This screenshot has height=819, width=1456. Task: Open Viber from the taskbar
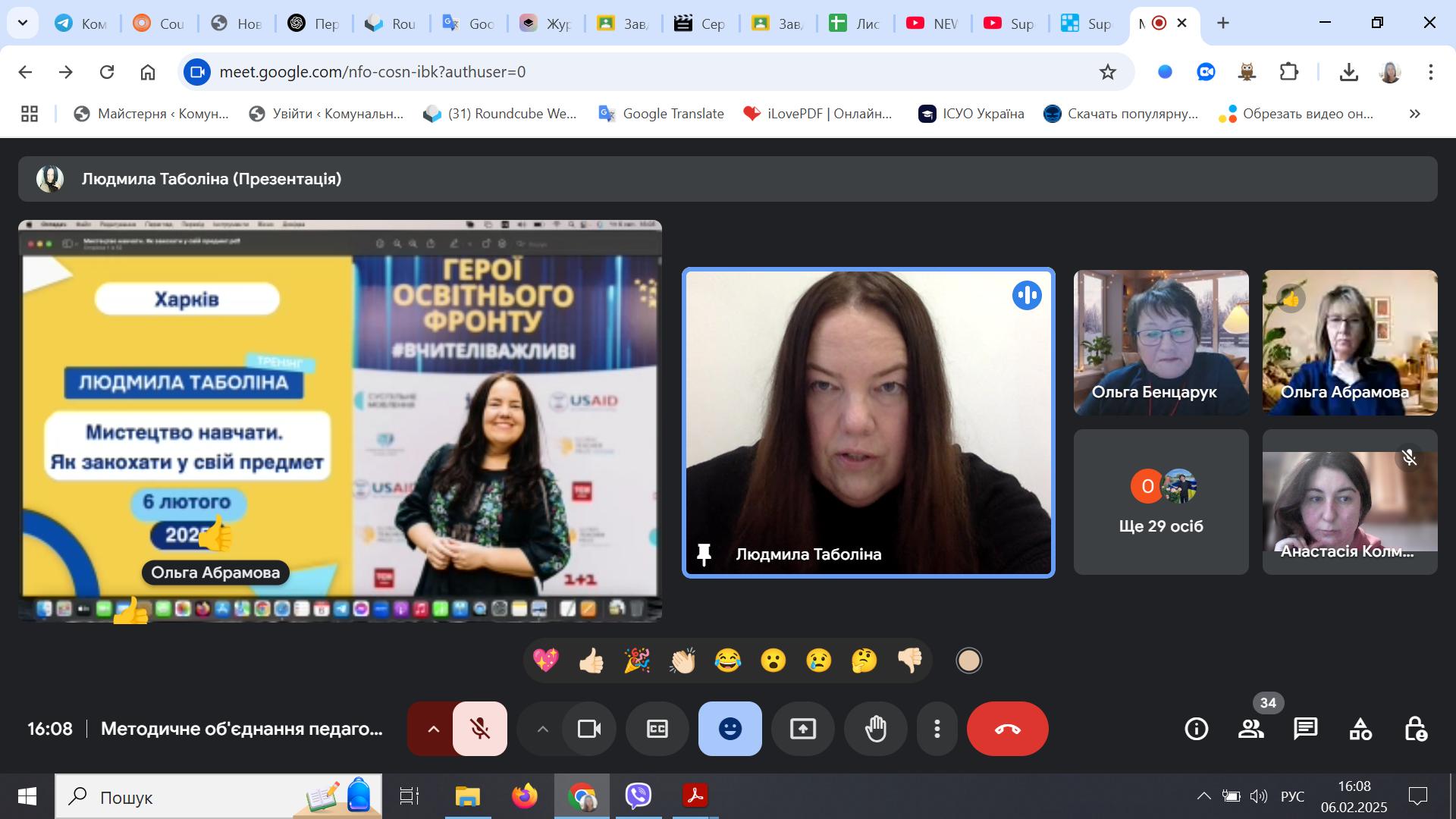click(x=639, y=796)
